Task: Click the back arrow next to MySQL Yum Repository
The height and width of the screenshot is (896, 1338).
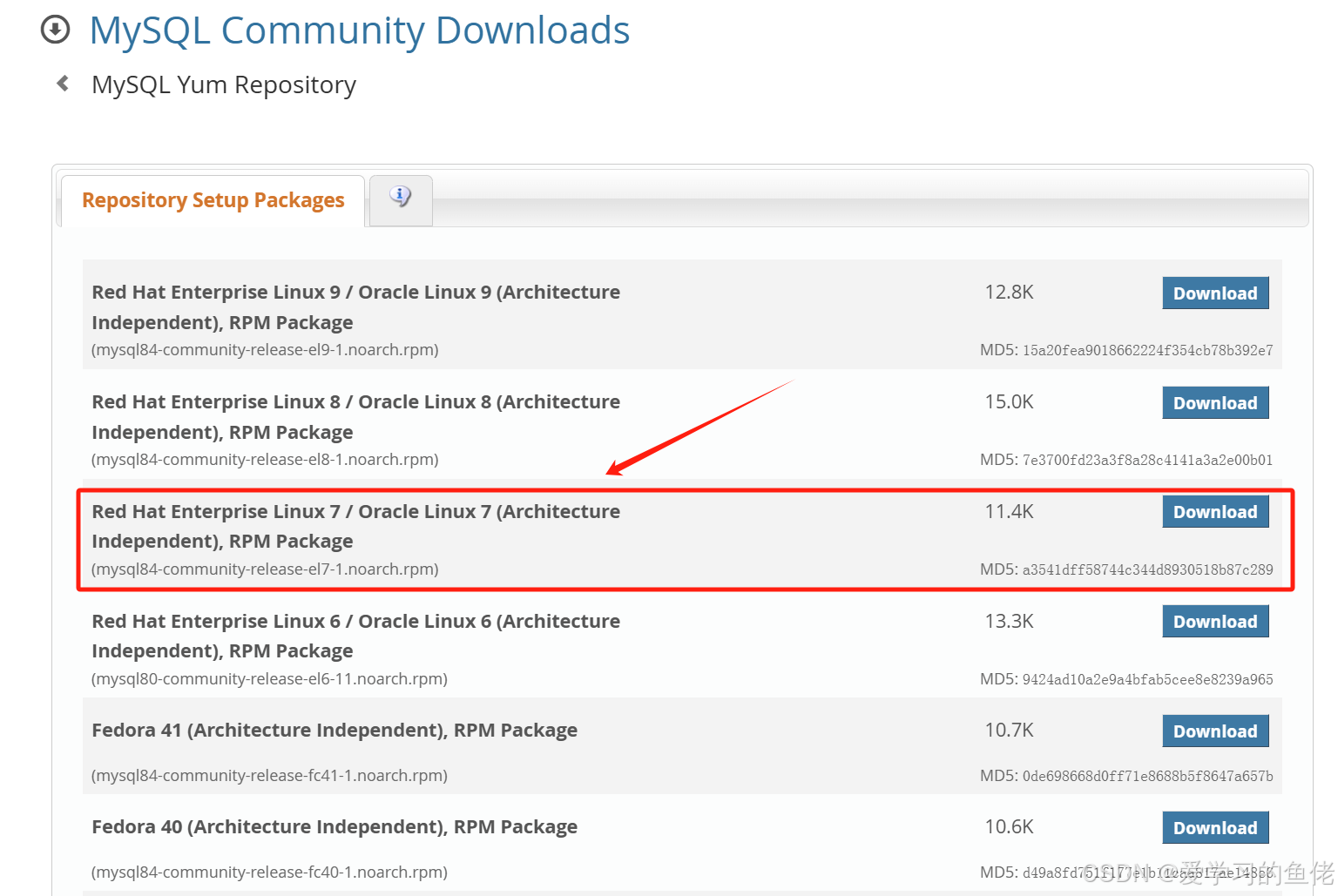Action: pyautogui.click(x=63, y=84)
